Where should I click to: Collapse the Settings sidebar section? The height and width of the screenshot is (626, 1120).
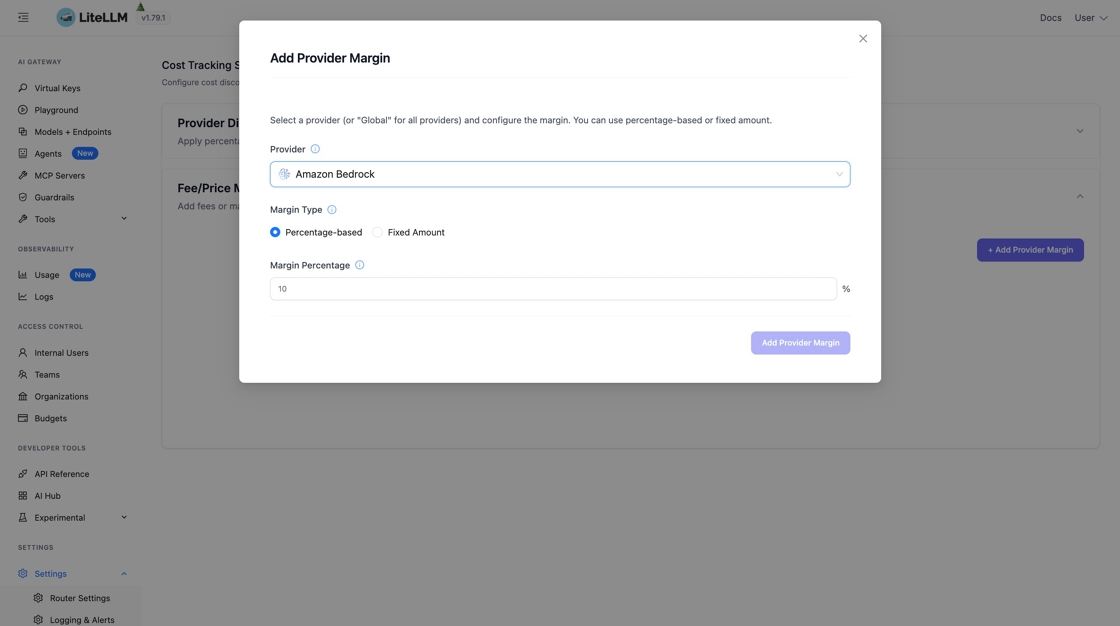pos(124,574)
